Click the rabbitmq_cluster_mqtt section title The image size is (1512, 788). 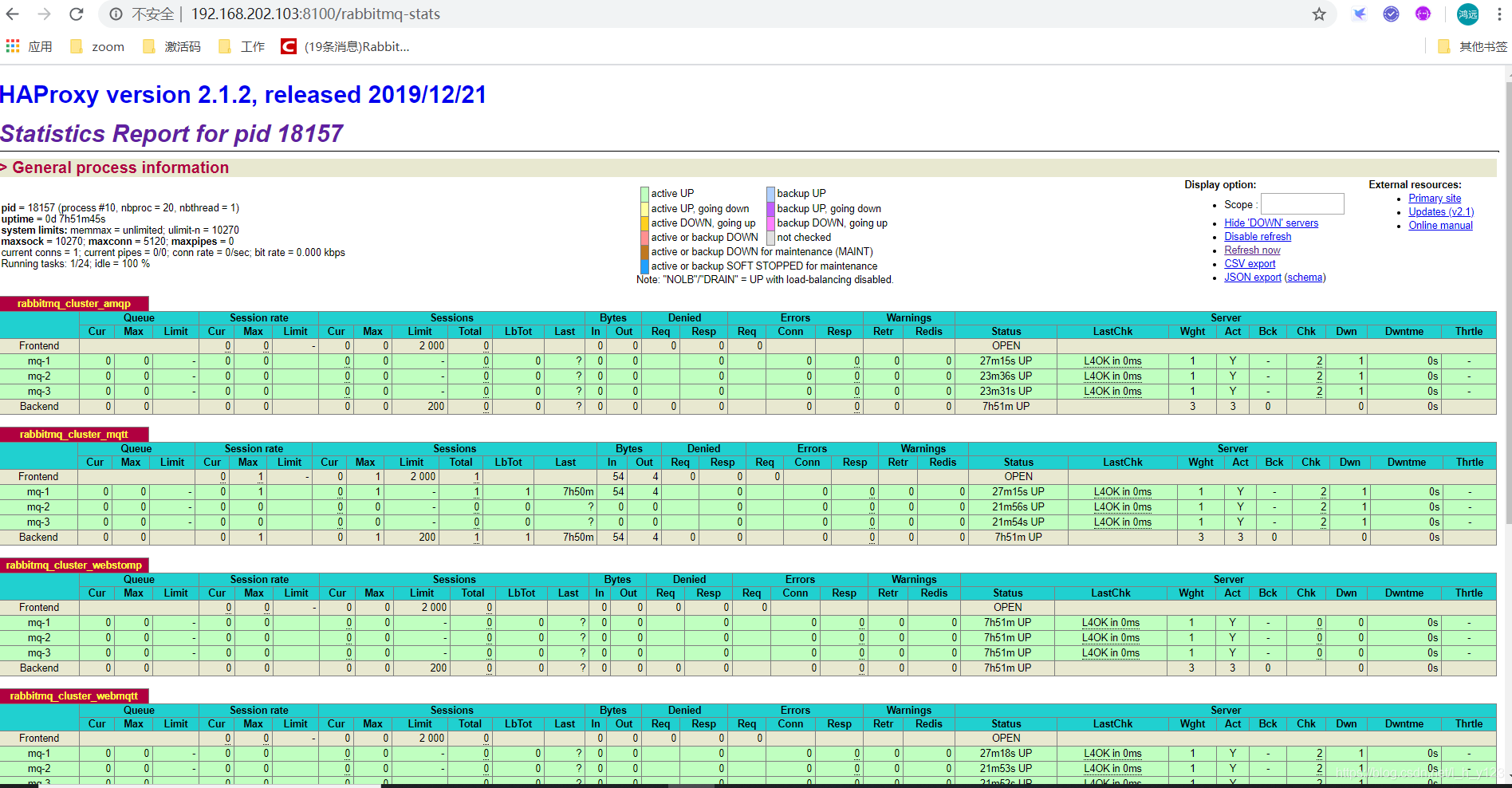(74, 435)
